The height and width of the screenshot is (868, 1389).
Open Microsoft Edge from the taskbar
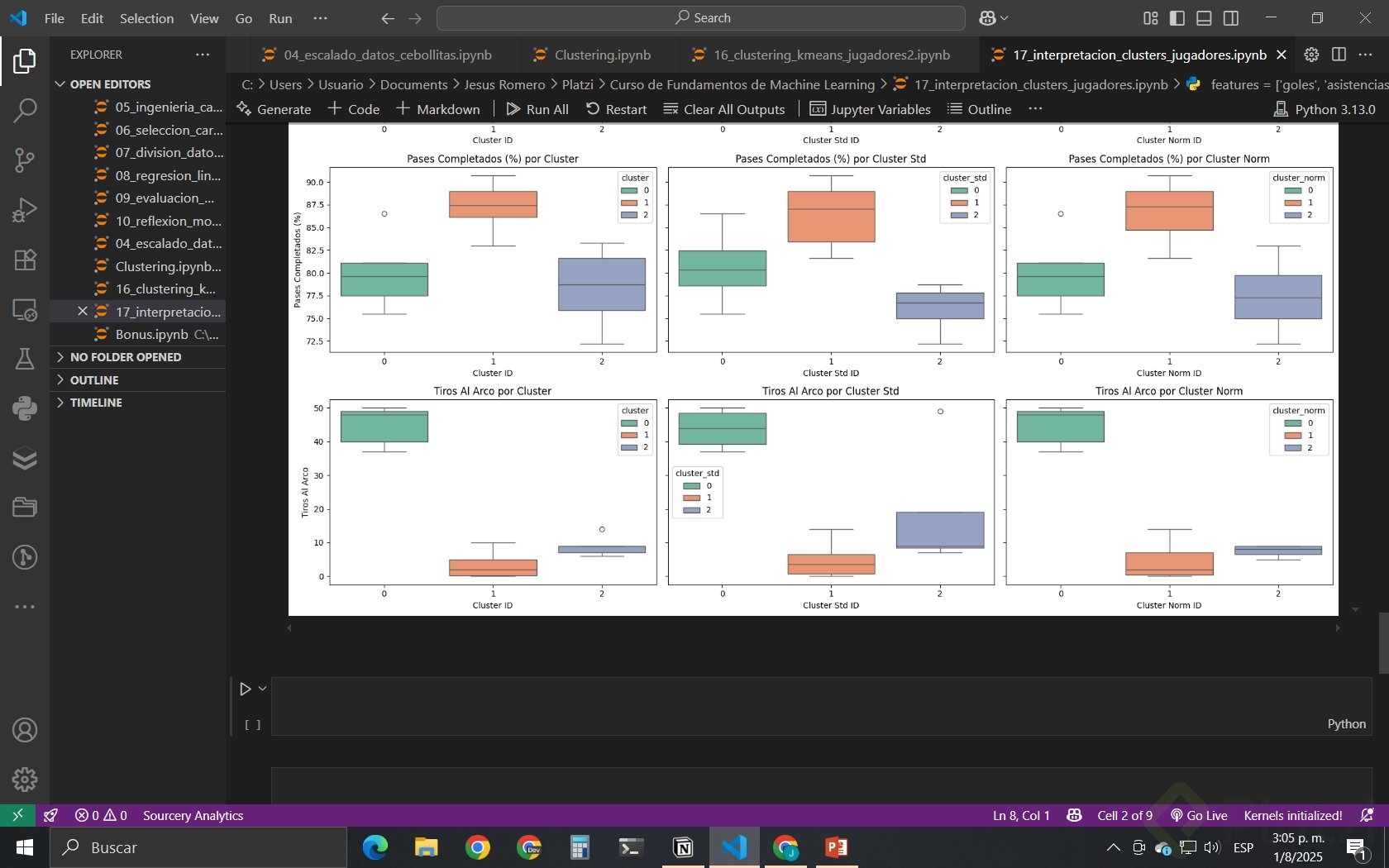click(x=375, y=847)
